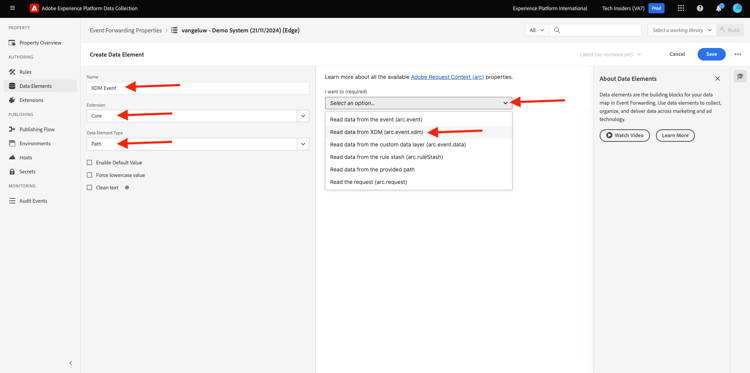The image size is (750, 373).
Task: Choose Read data from custom data layer
Action: [419, 144]
